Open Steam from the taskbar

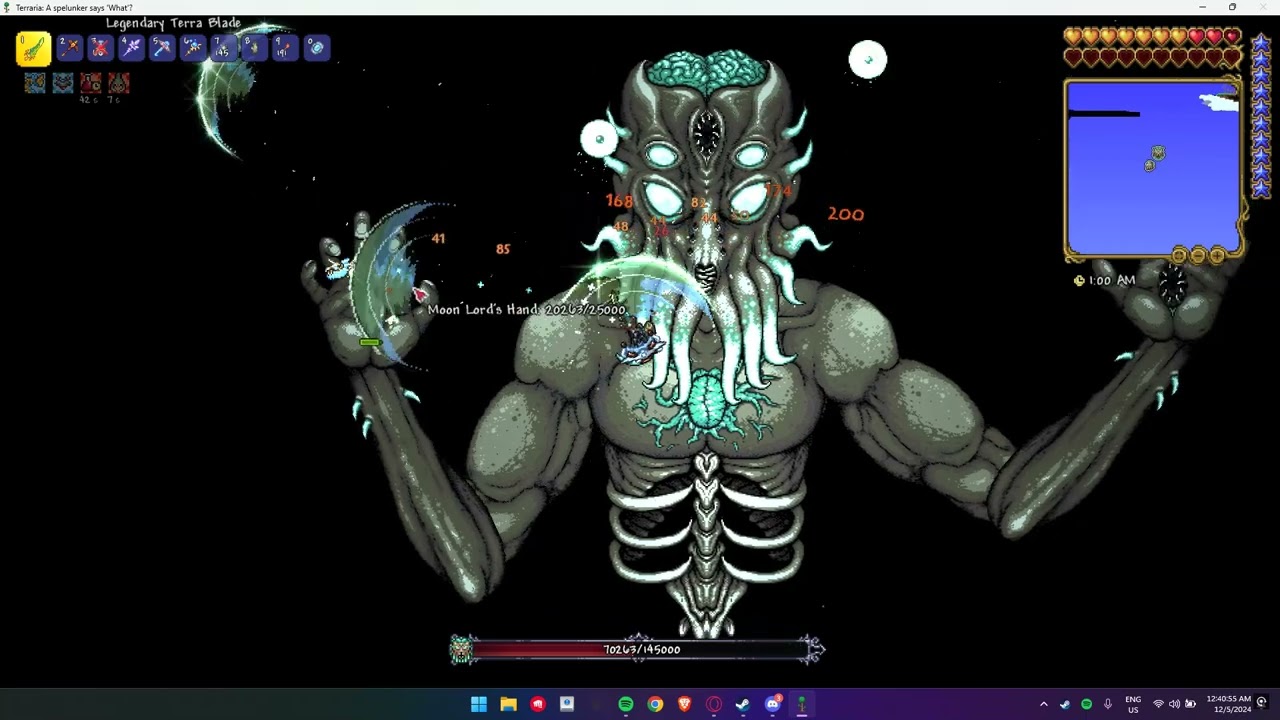pos(743,704)
